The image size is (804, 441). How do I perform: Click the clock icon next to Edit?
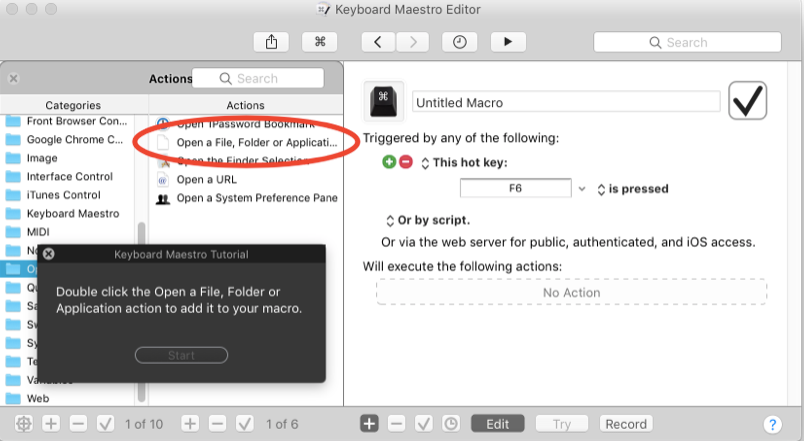click(x=451, y=424)
